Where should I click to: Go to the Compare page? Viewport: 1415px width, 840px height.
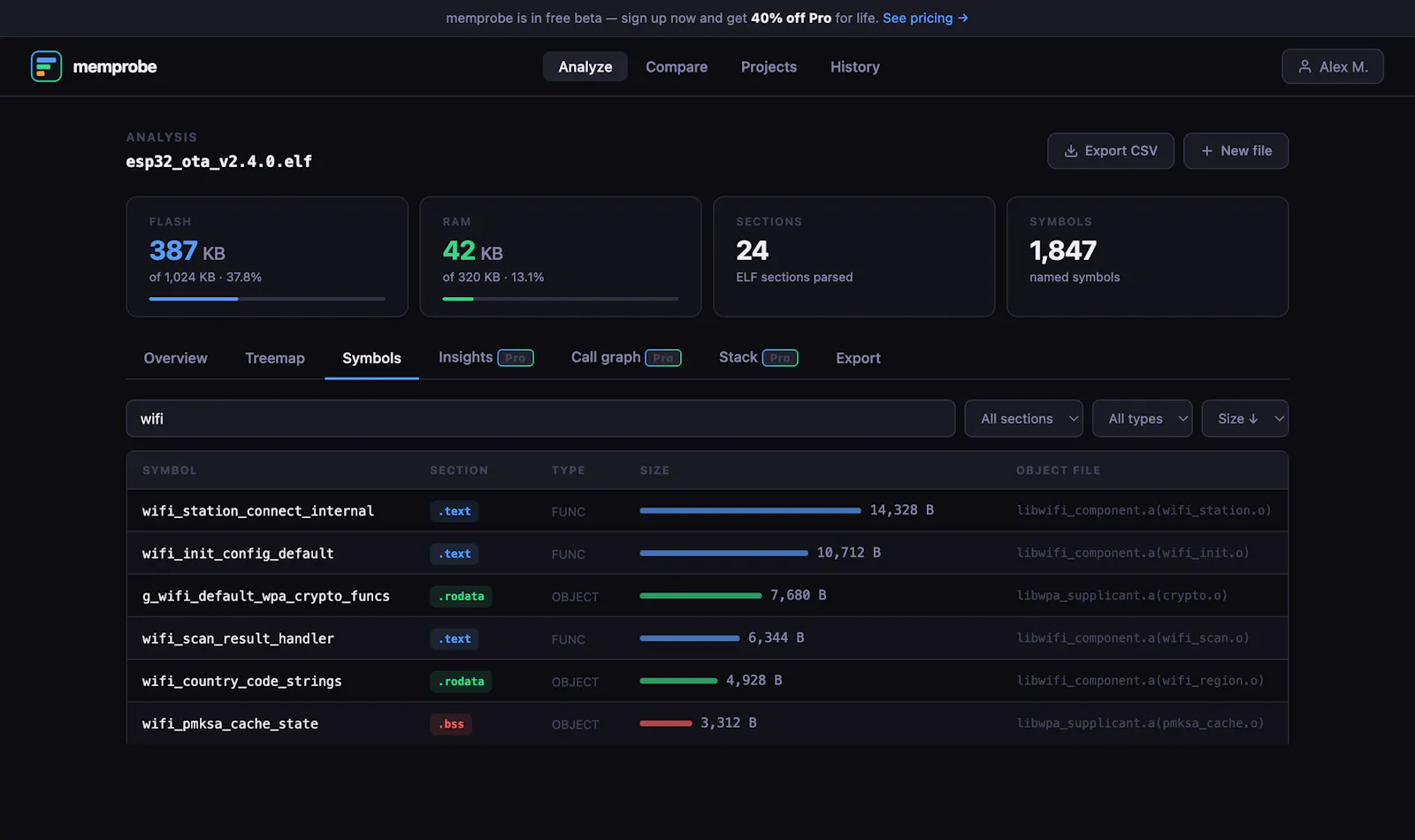(x=677, y=66)
